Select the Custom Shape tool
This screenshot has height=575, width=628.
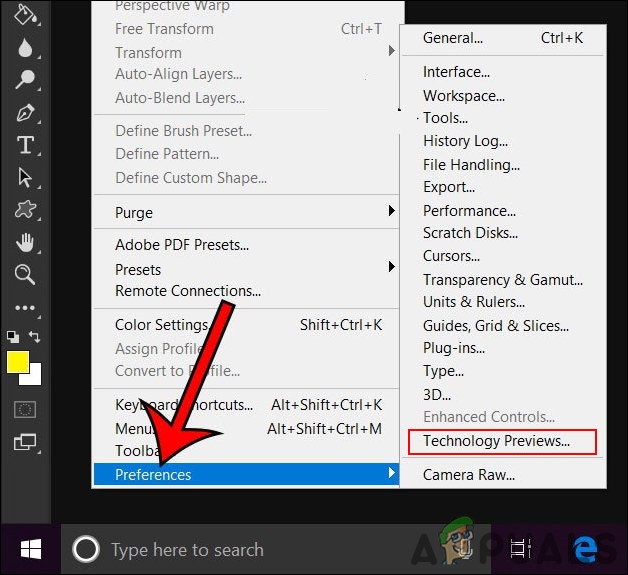point(25,210)
